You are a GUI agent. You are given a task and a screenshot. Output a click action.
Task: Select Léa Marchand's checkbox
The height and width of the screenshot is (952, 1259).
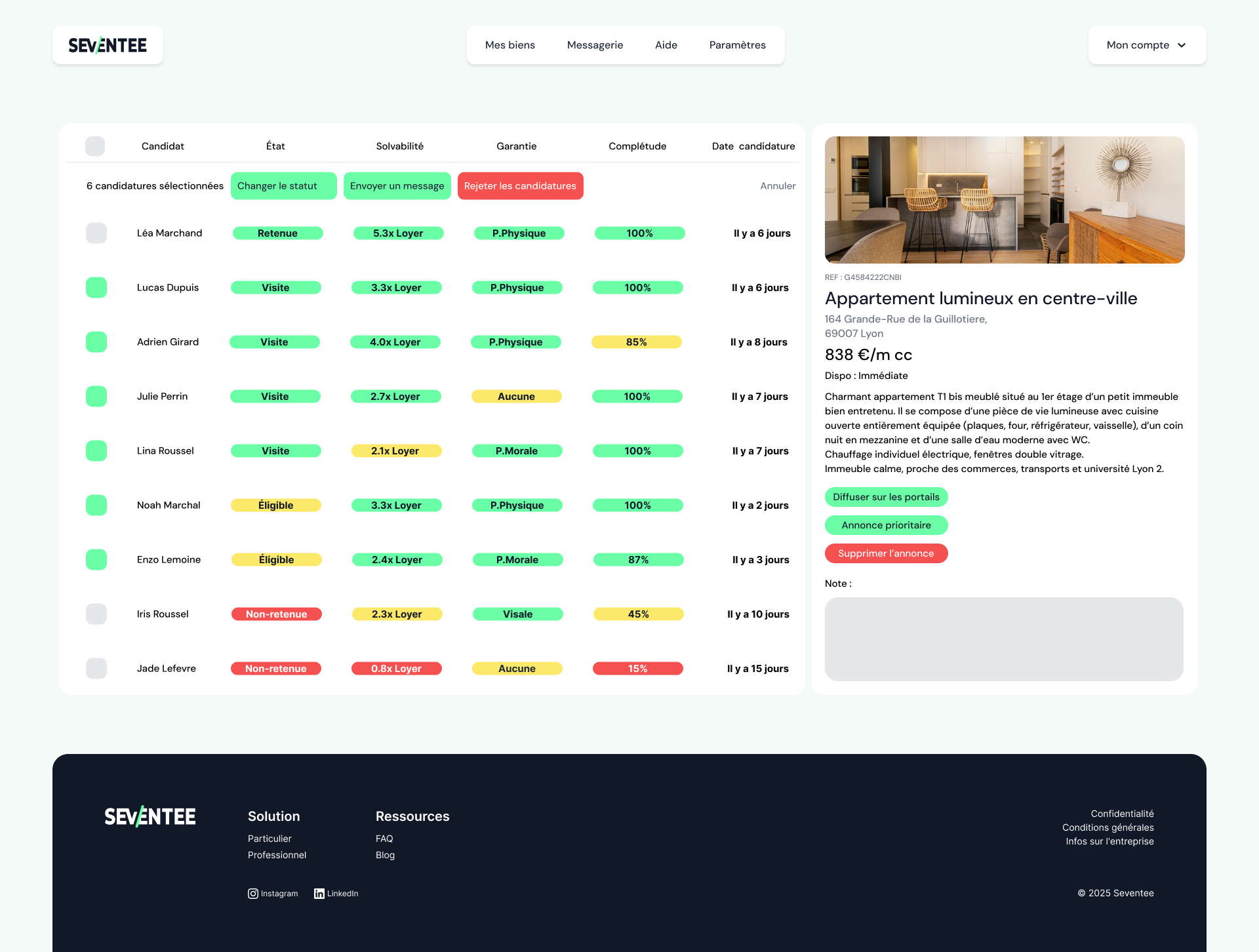coord(96,233)
